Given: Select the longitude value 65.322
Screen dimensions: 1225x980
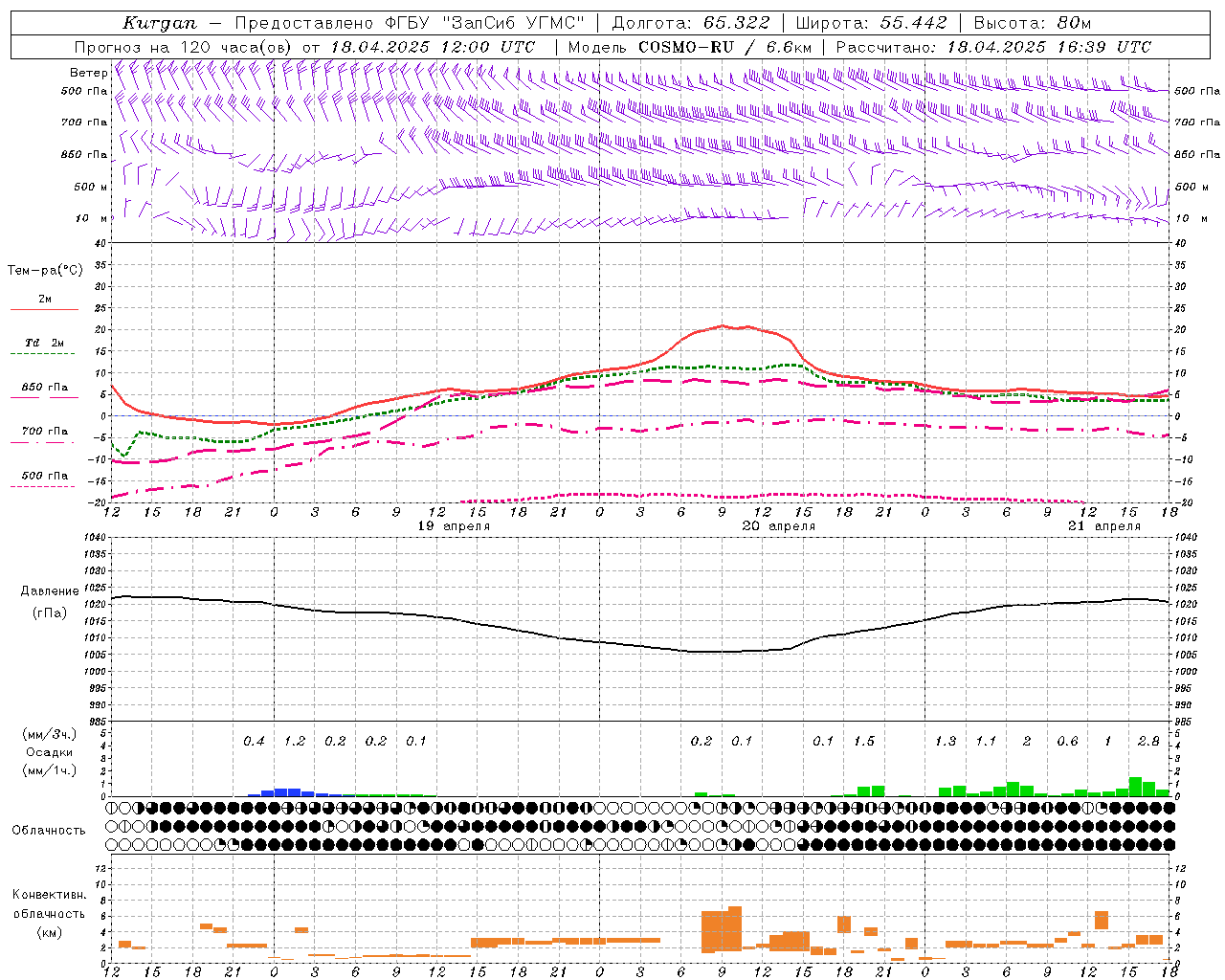Looking at the screenshot, I should click(736, 23).
